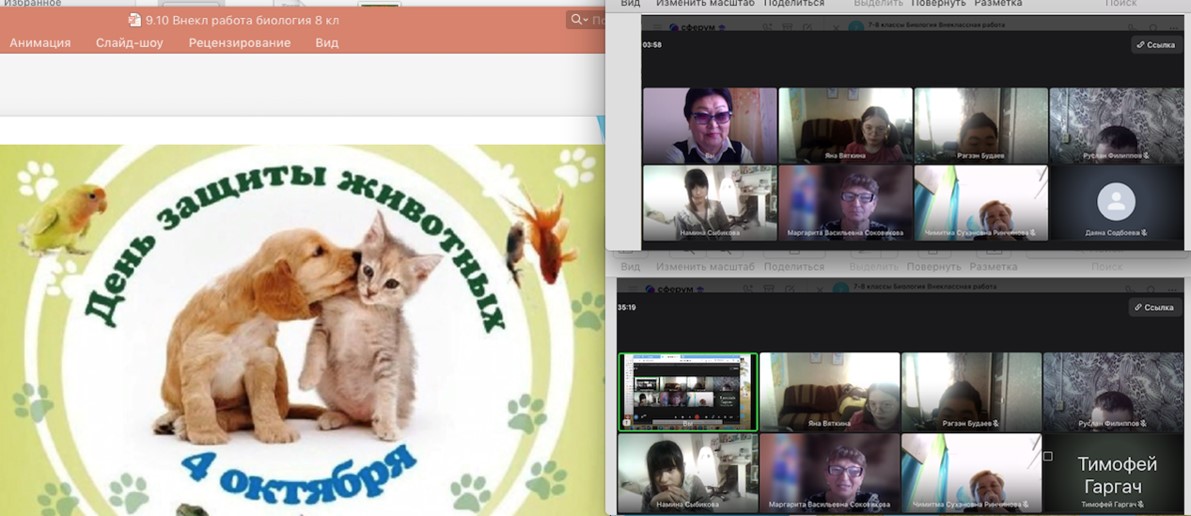1191x516 pixels.
Task: Click the День защиты животных slide picture
Action: tap(302, 330)
